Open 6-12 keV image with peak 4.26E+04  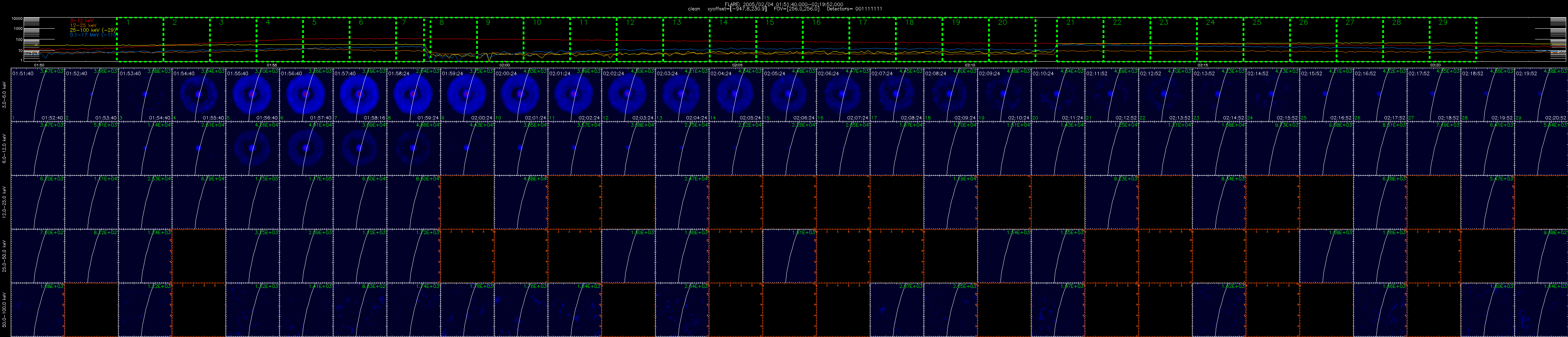click(x=253, y=148)
